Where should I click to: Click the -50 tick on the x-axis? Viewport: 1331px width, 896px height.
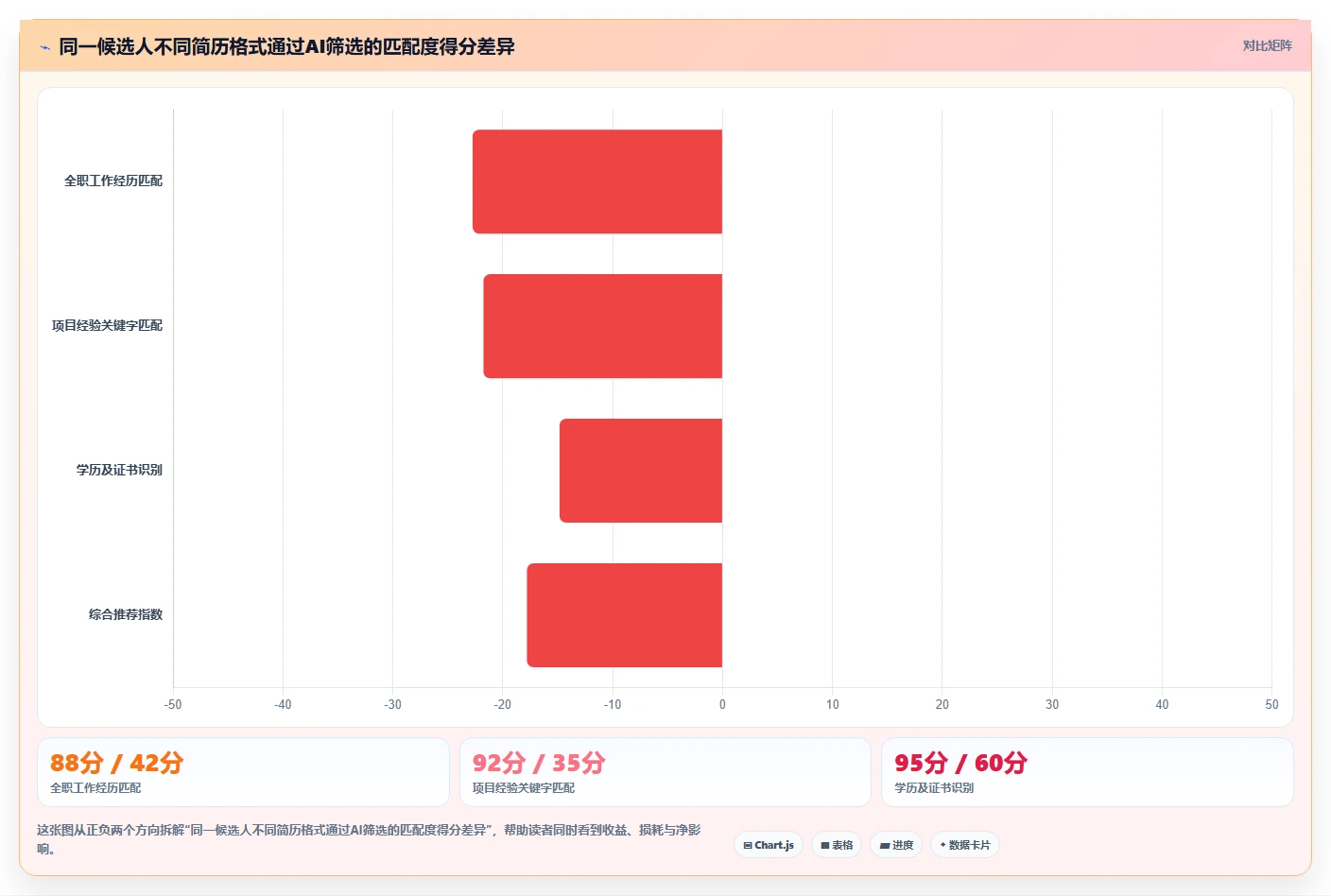tap(173, 704)
